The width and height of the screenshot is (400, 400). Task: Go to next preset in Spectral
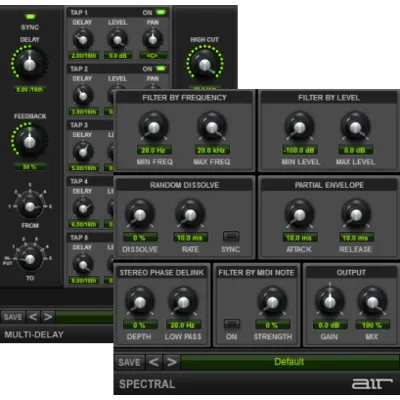click(171, 362)
